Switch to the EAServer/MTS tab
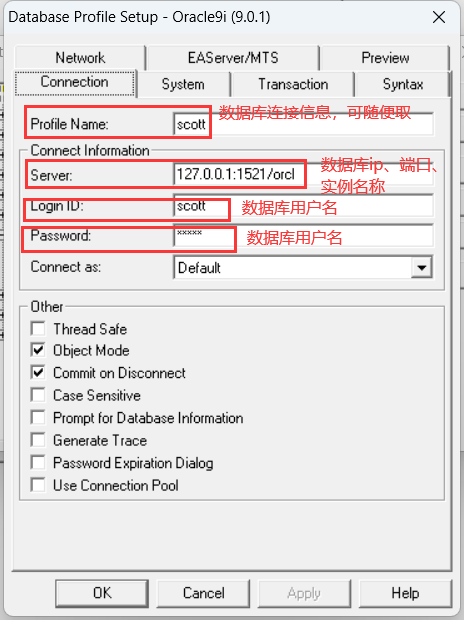The height and width of the screenshot is (620, 464). click(233, 58)
